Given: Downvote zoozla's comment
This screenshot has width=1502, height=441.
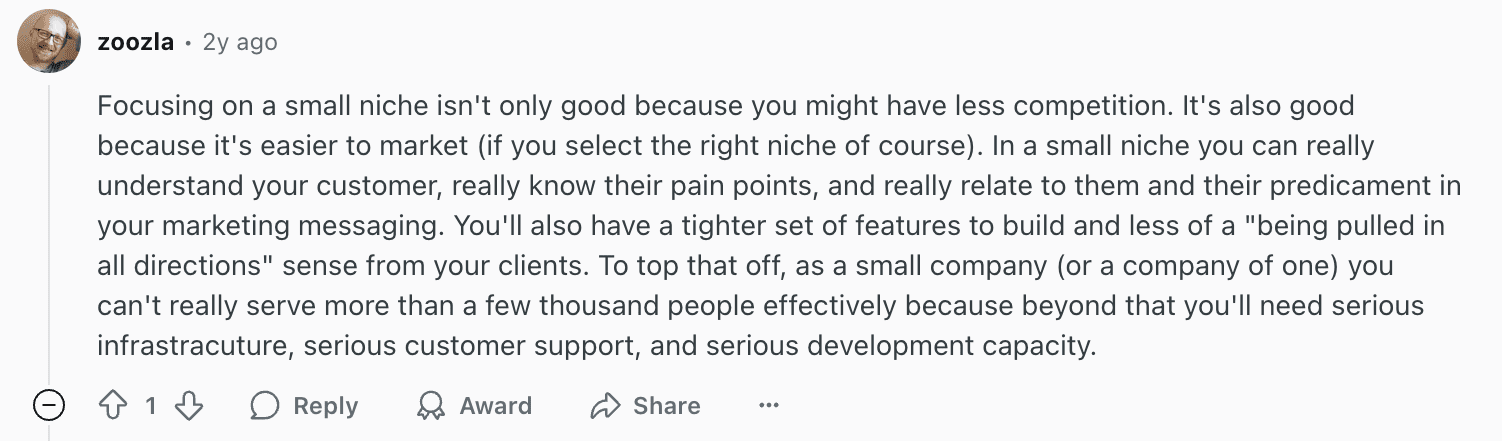Looking at the screenshot, I should coord(189,405).
